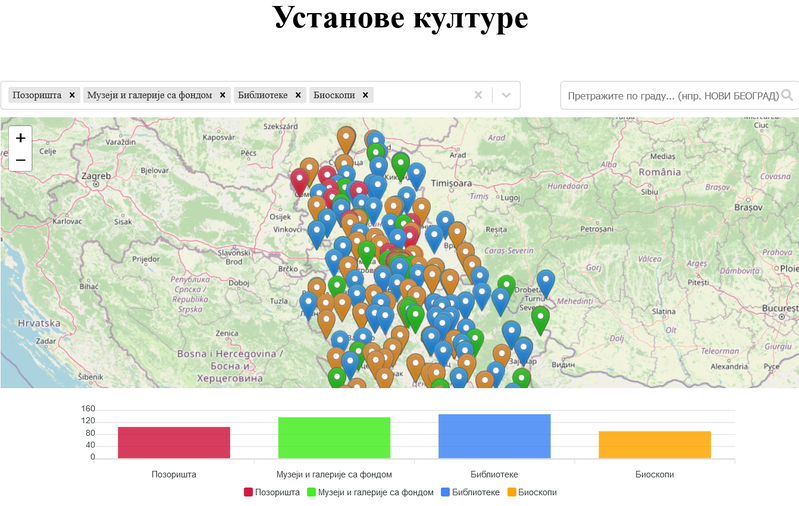Click the orange Биоскопи bar
This screenshot has width=799, height=506.
coord(654,444)
